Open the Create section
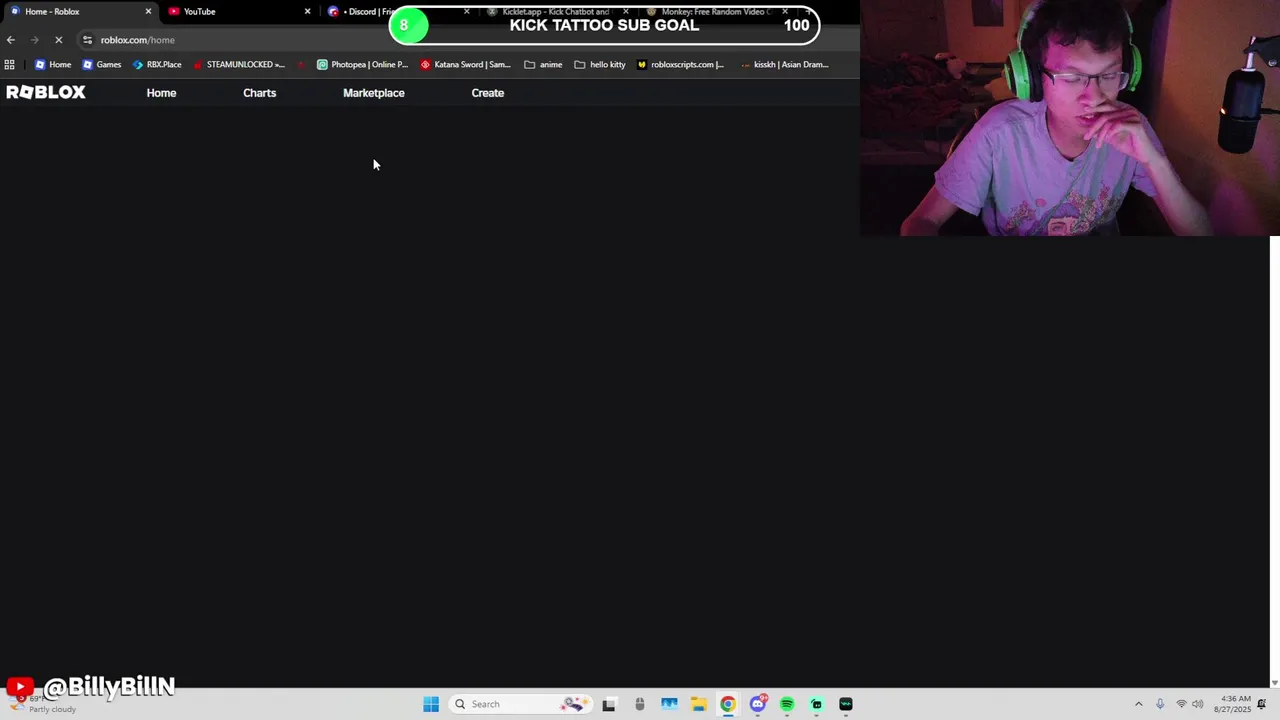The height and width of the screenshot is (720, 1280). click(x=487, y=93)
